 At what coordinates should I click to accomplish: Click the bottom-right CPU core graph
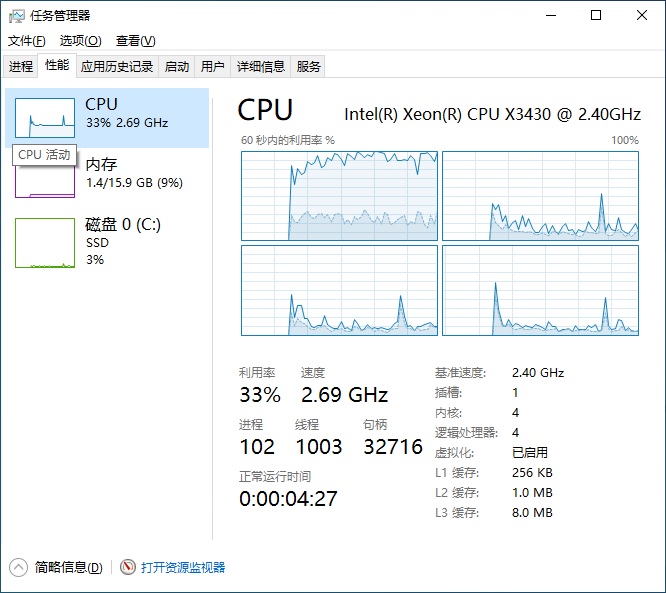pos(540,291)
